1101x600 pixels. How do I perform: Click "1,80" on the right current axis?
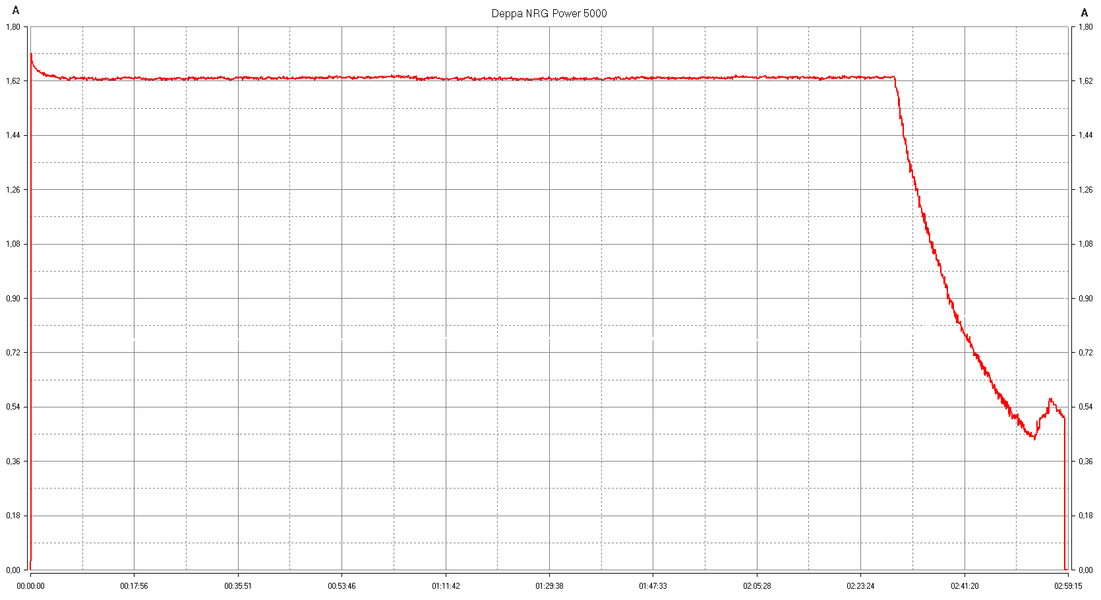(x=1086, y=27)
